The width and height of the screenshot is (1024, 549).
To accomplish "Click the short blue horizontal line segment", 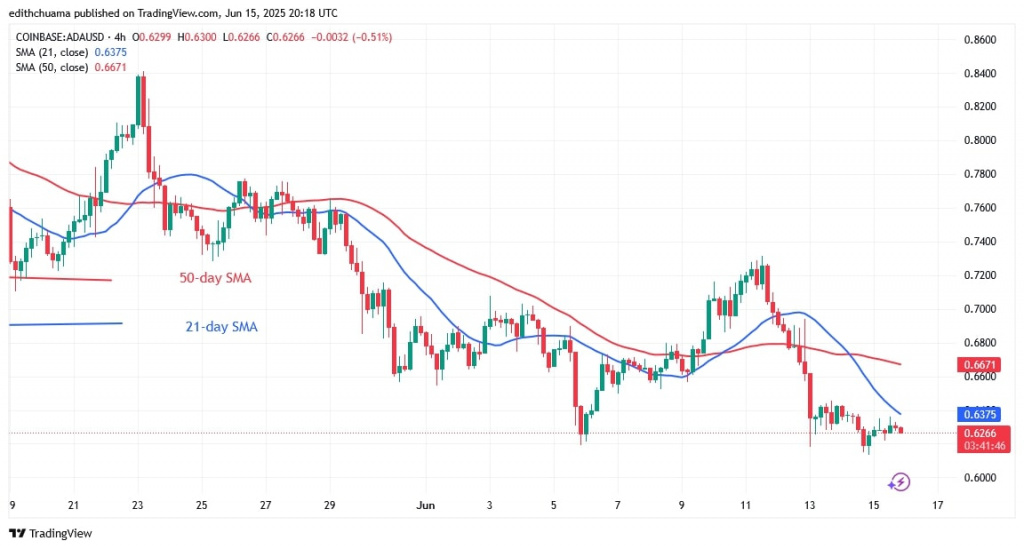I will pyautogui.click(x=65, y=323).
